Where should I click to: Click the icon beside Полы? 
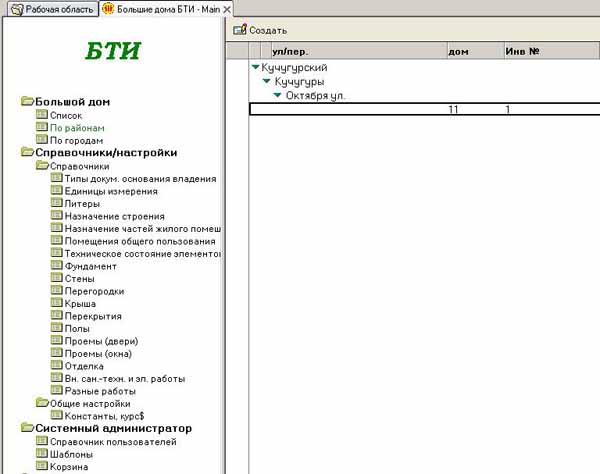[x=57, y=327]
